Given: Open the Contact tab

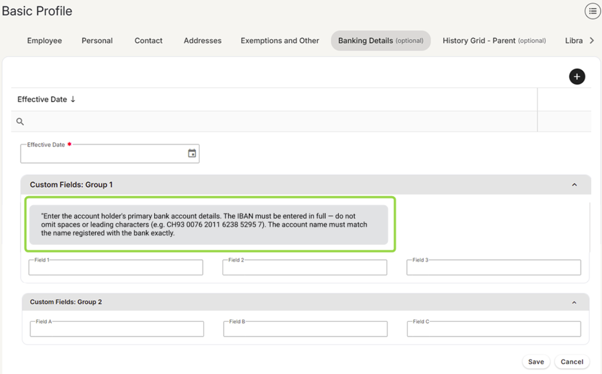Looking at the screenshot, I should [148, 41].
